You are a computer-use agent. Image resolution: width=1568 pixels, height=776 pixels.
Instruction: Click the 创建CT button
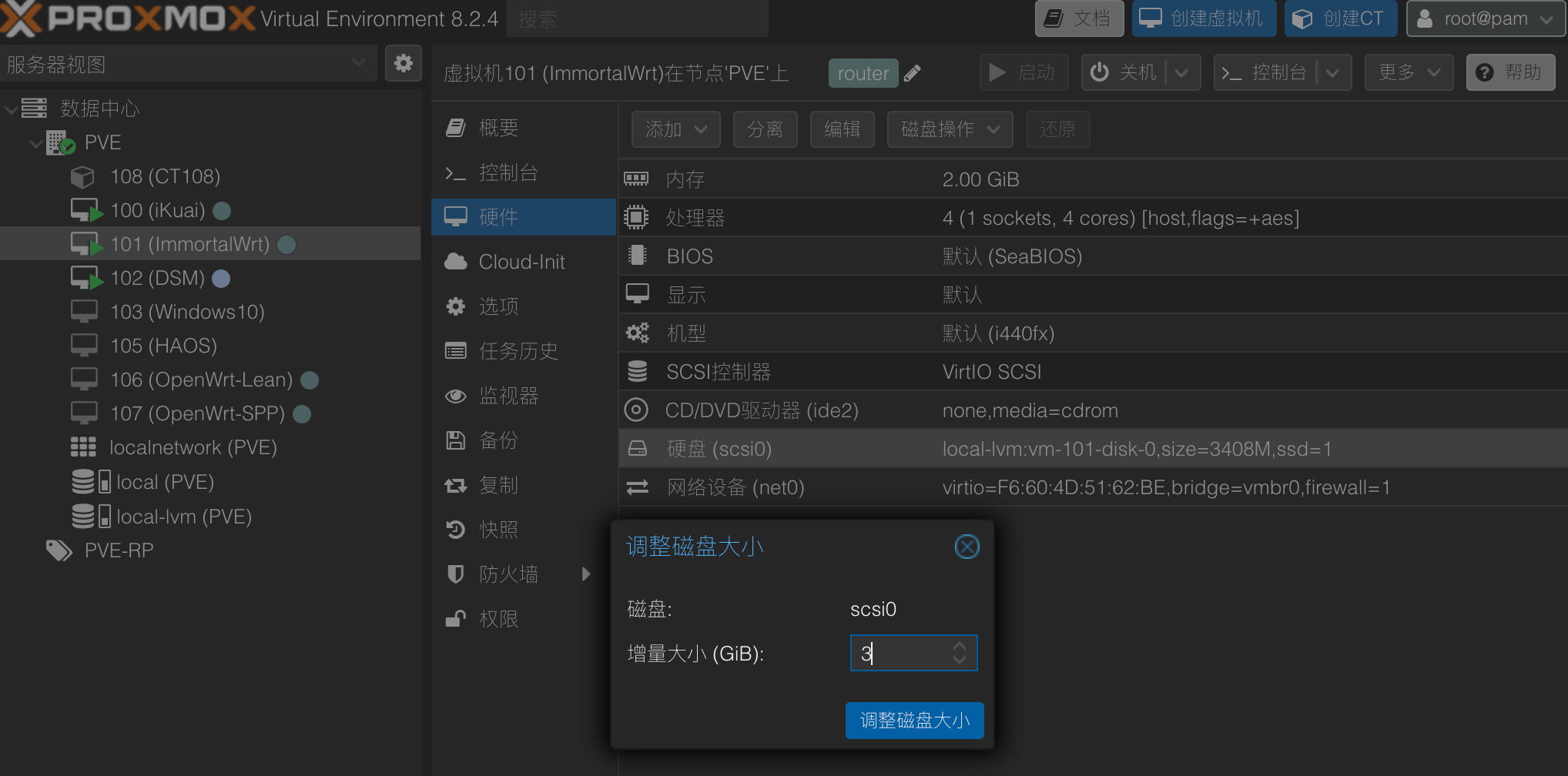tap(1341, 18)
